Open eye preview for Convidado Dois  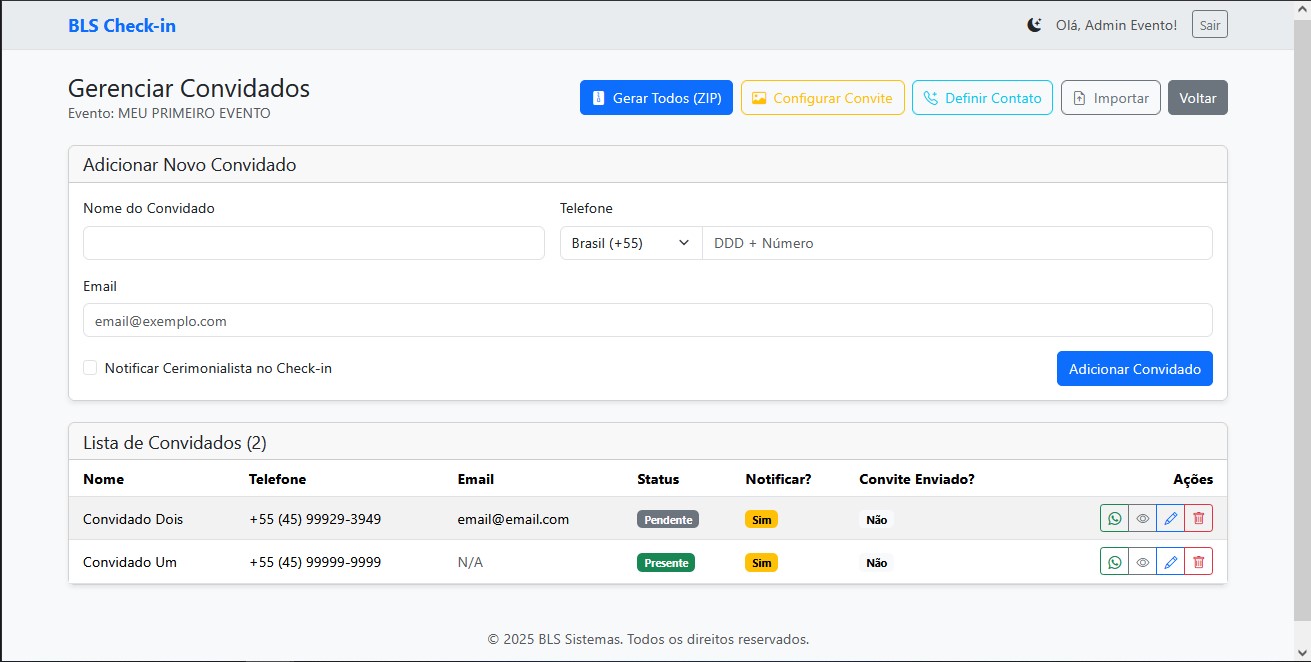(x=1142, y=518)
